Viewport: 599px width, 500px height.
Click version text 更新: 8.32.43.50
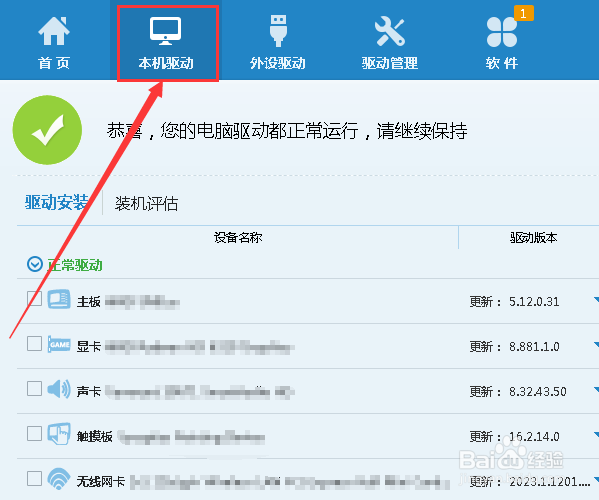[518, 392]
